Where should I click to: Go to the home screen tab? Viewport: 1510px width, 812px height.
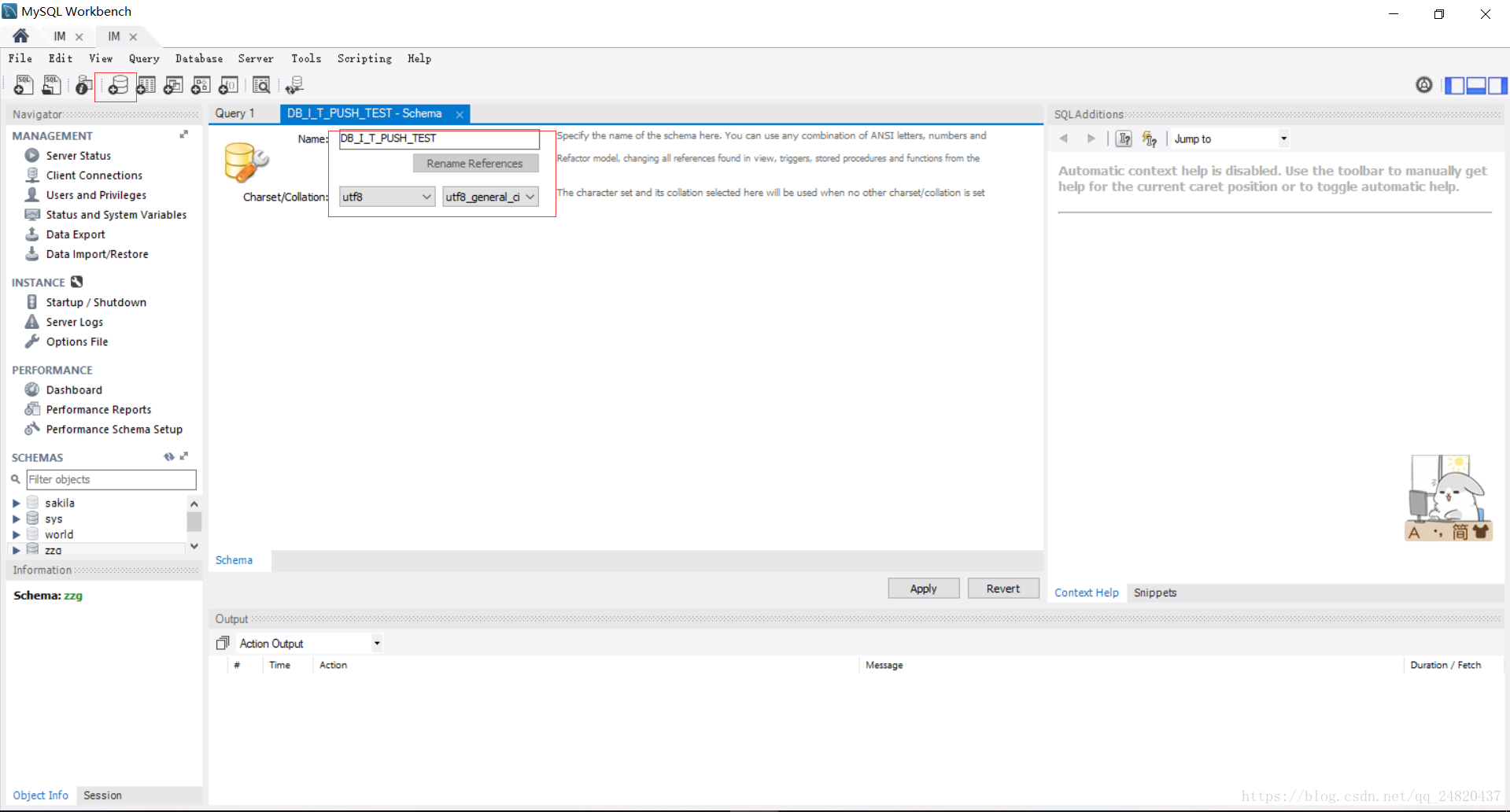click(20, 36)
